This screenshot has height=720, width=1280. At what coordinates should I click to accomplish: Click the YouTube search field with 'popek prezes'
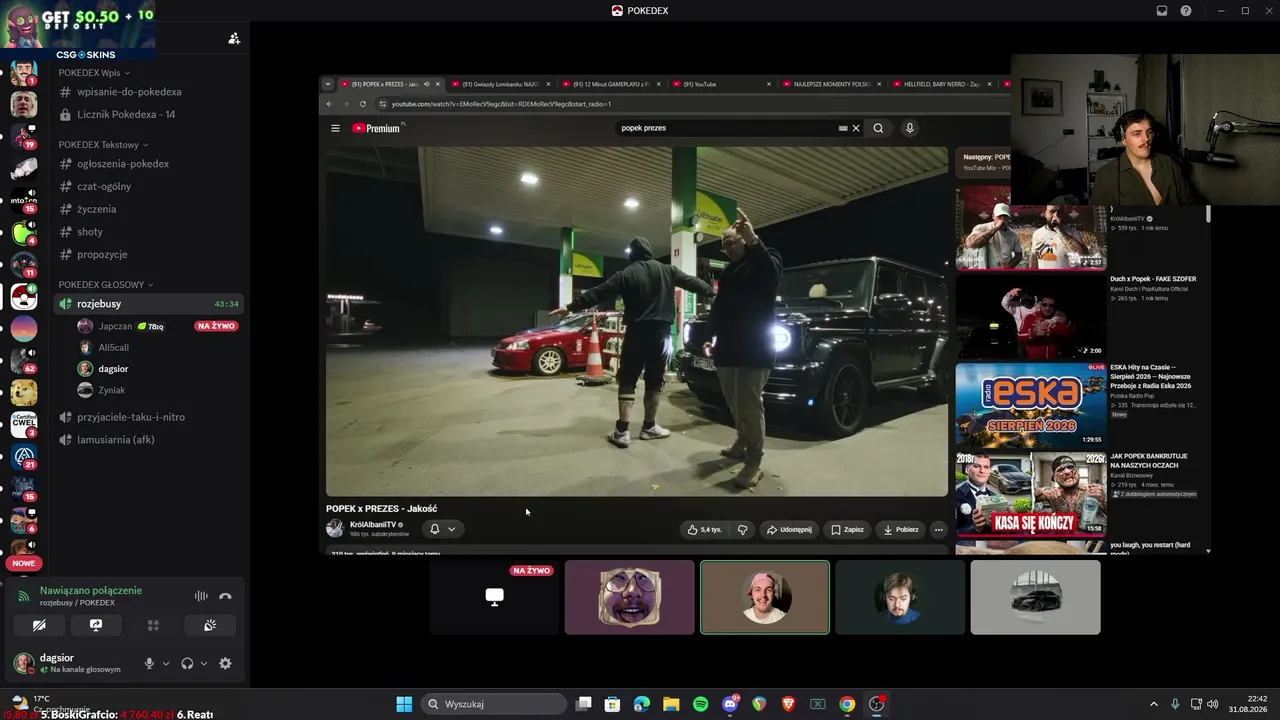(727, 128)
